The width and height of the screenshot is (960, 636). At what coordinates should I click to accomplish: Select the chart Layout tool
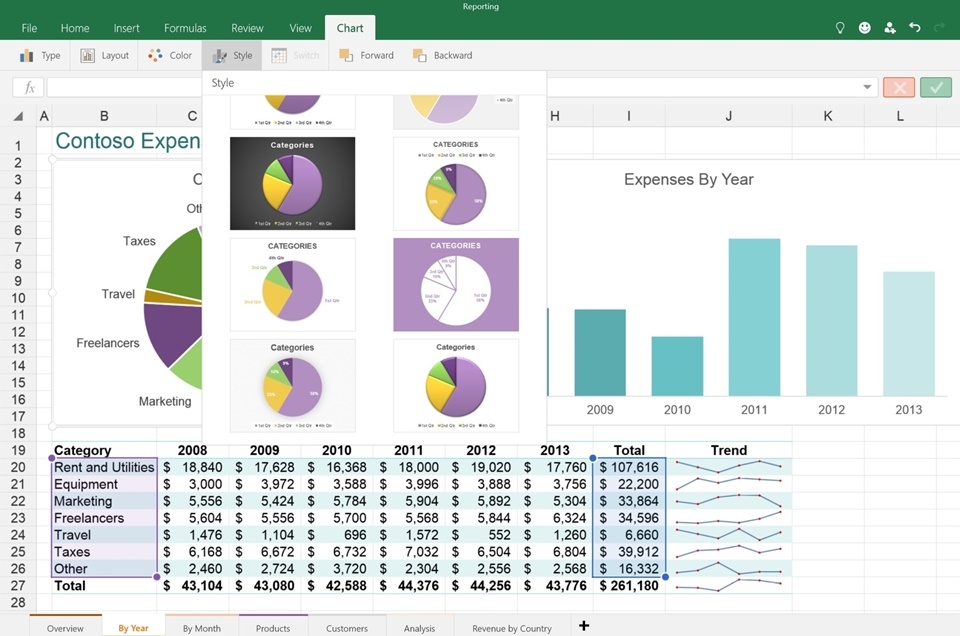[x=105, y=55]
